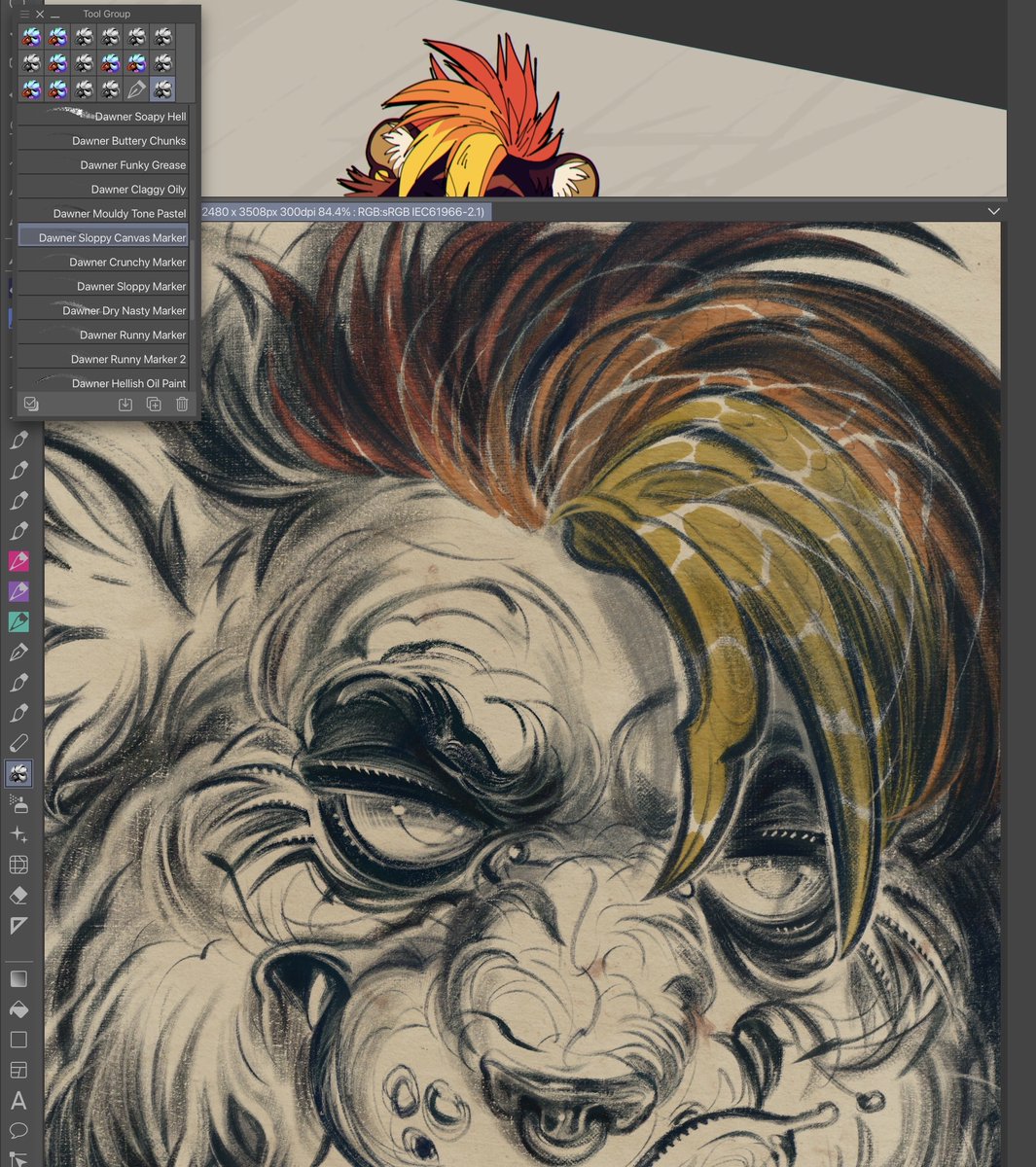Choose Dawner Soapy Hell brush
This screenshot has width=1036, height=1167.
tap(103, 116)
